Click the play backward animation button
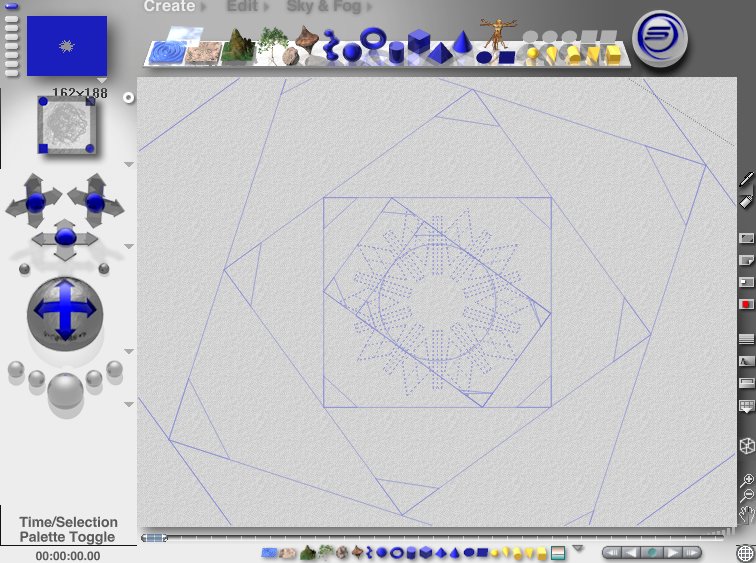The width and height of the screenshot is (756, 563). tap(630, 552)
